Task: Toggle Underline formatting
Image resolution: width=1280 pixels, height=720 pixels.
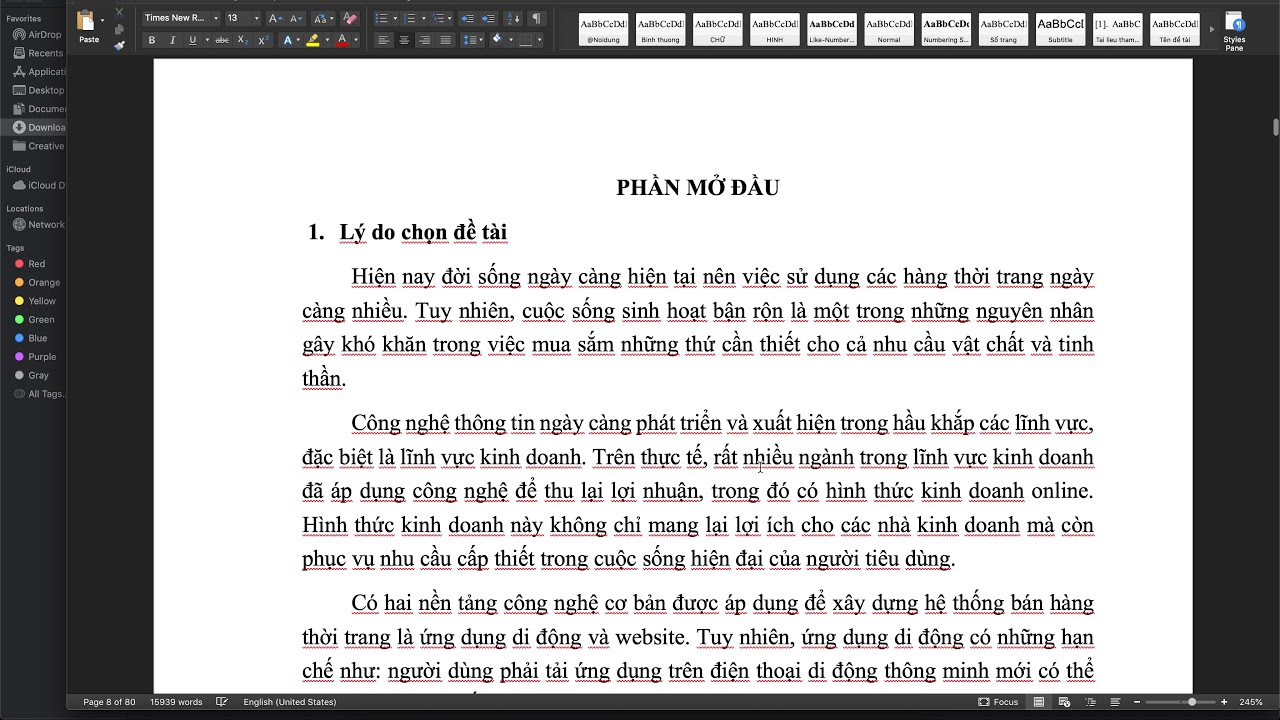Action: pos(191,40)
